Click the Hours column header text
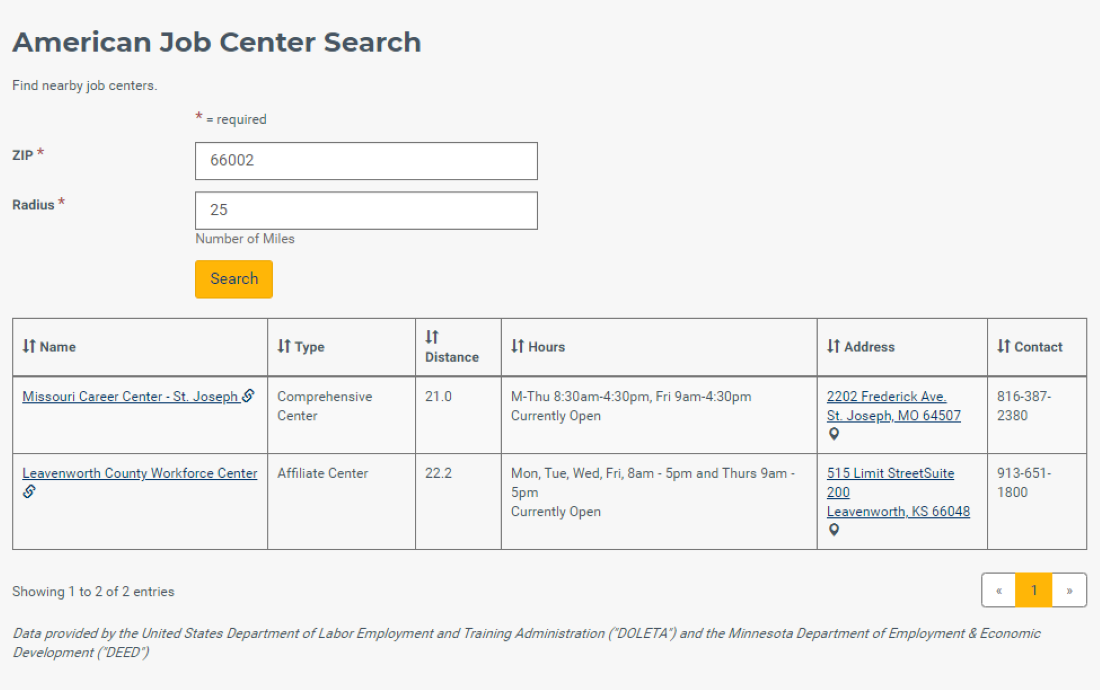The image size is (1100, 690). (546, 347)
